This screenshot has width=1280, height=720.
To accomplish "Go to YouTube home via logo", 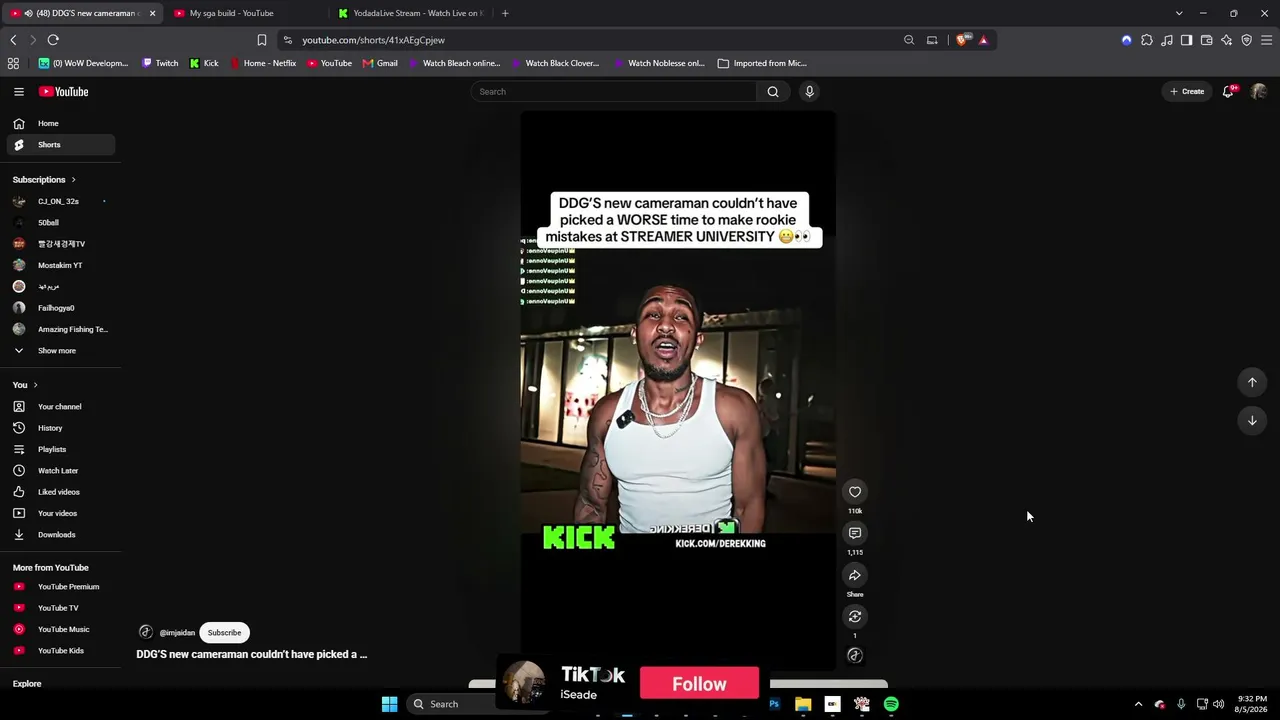I will (x=64, y=91).
